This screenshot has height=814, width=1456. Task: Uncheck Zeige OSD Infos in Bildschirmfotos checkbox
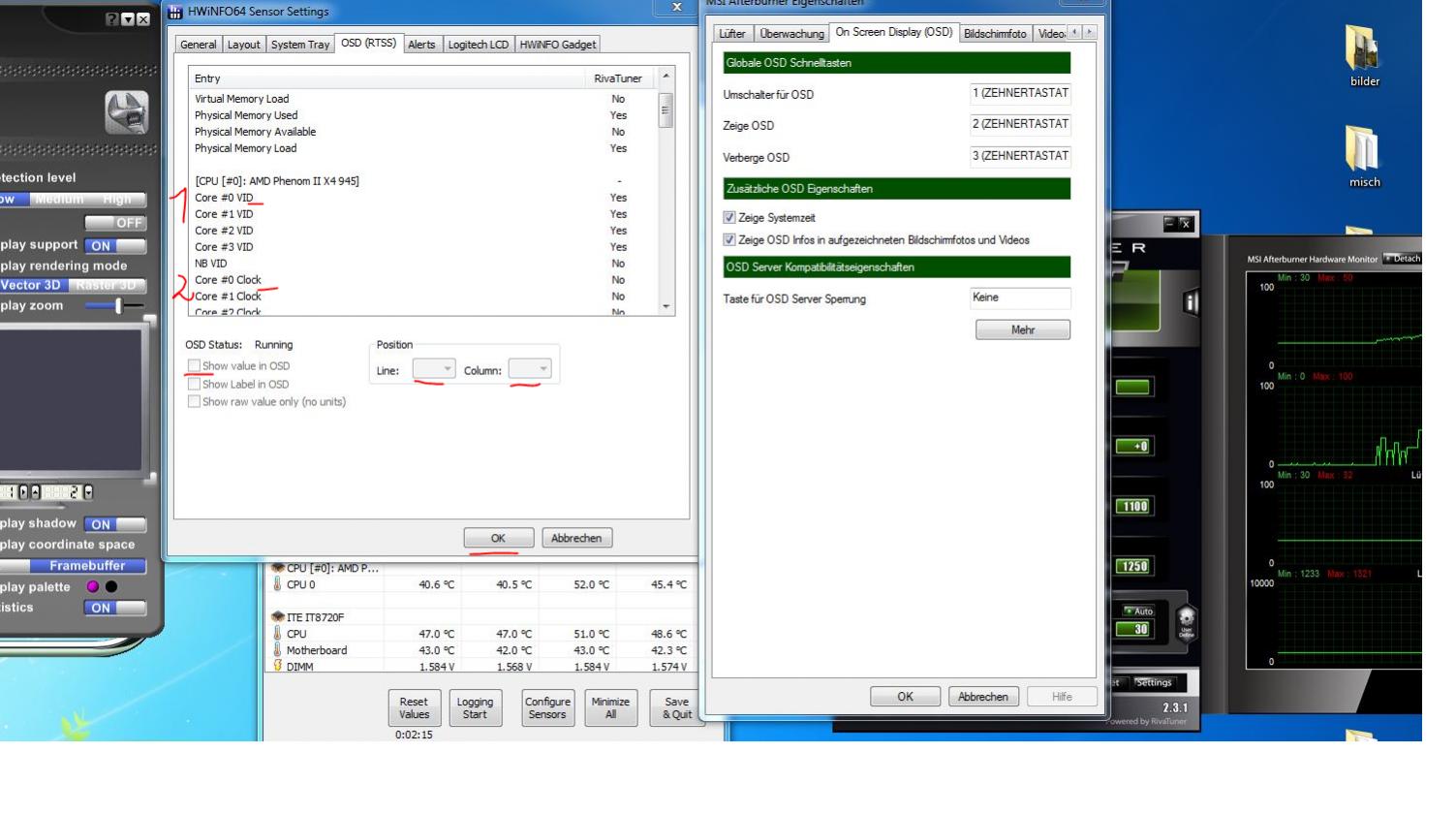point(729,239)
